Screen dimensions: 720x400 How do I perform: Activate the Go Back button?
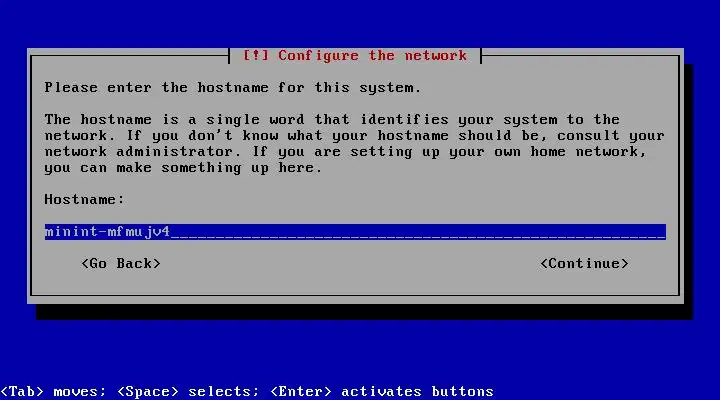pyautogui.click(x=121, y=264)
